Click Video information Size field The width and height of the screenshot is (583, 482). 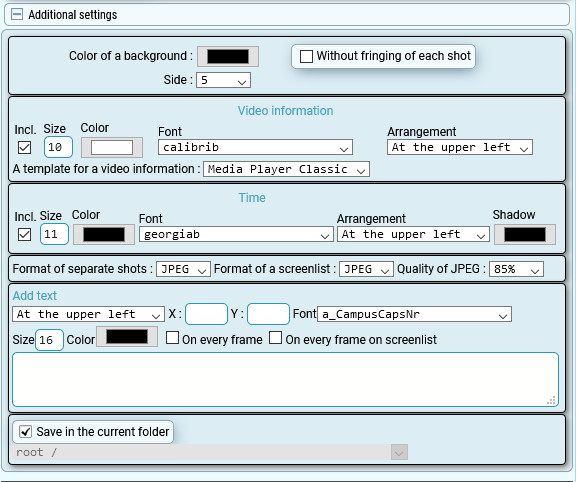pos(58,147)
